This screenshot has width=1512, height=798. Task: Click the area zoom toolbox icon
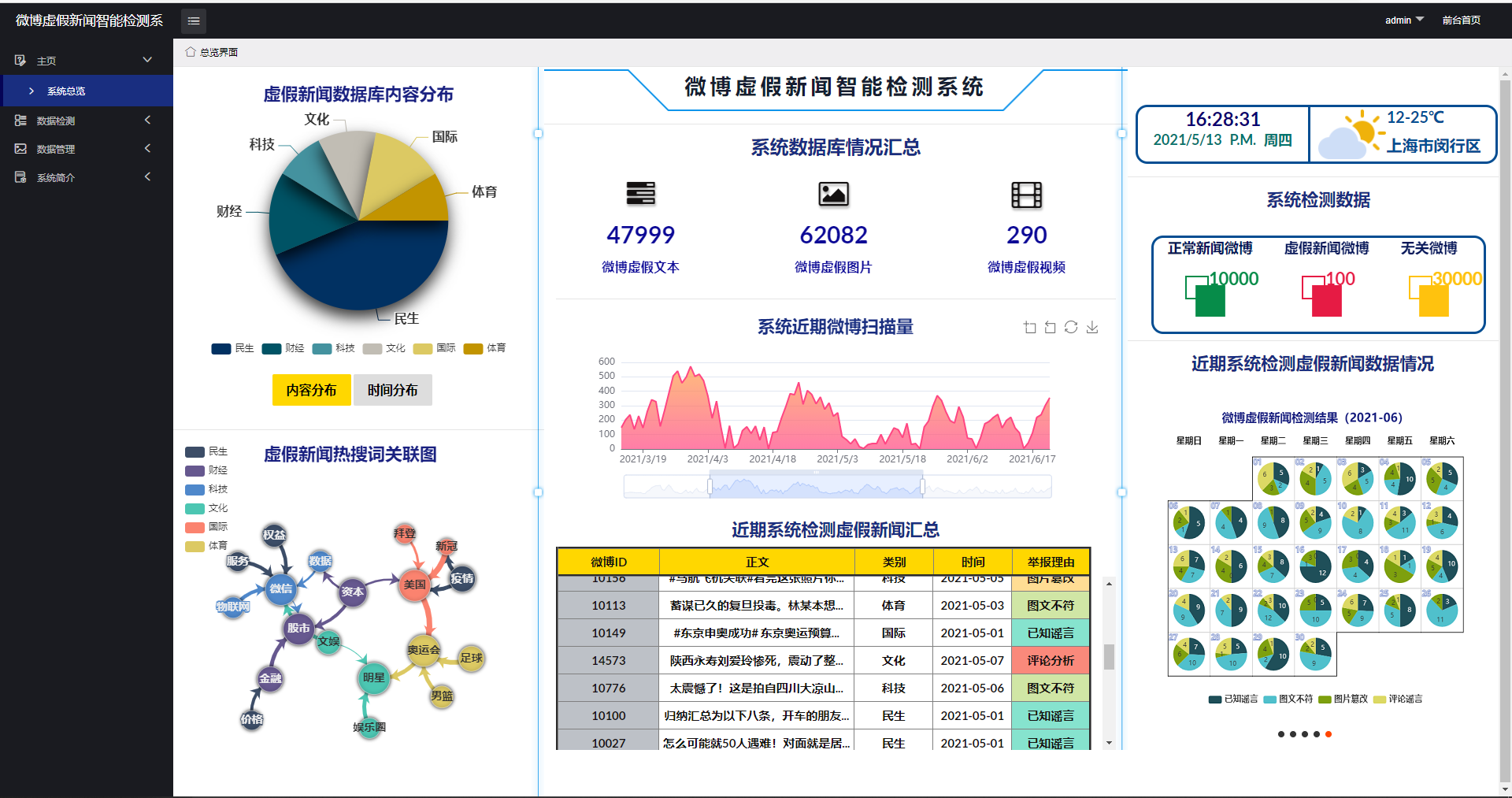[x=1029, y=327]
